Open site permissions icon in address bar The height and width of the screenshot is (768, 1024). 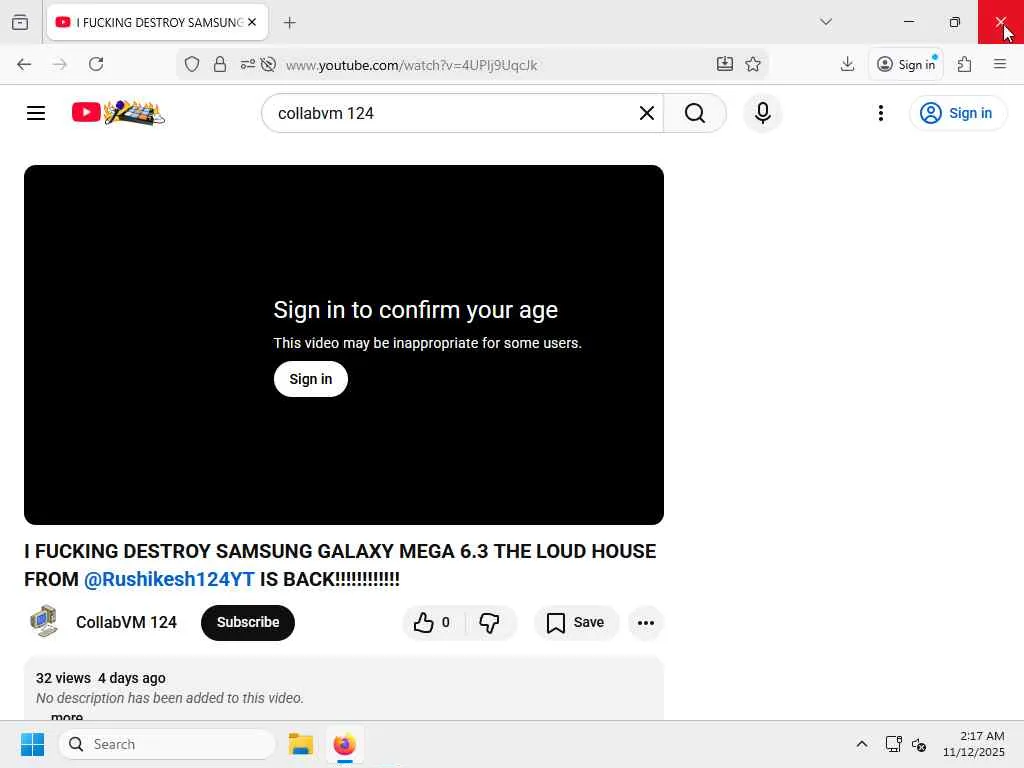click(x=248, y=64)
